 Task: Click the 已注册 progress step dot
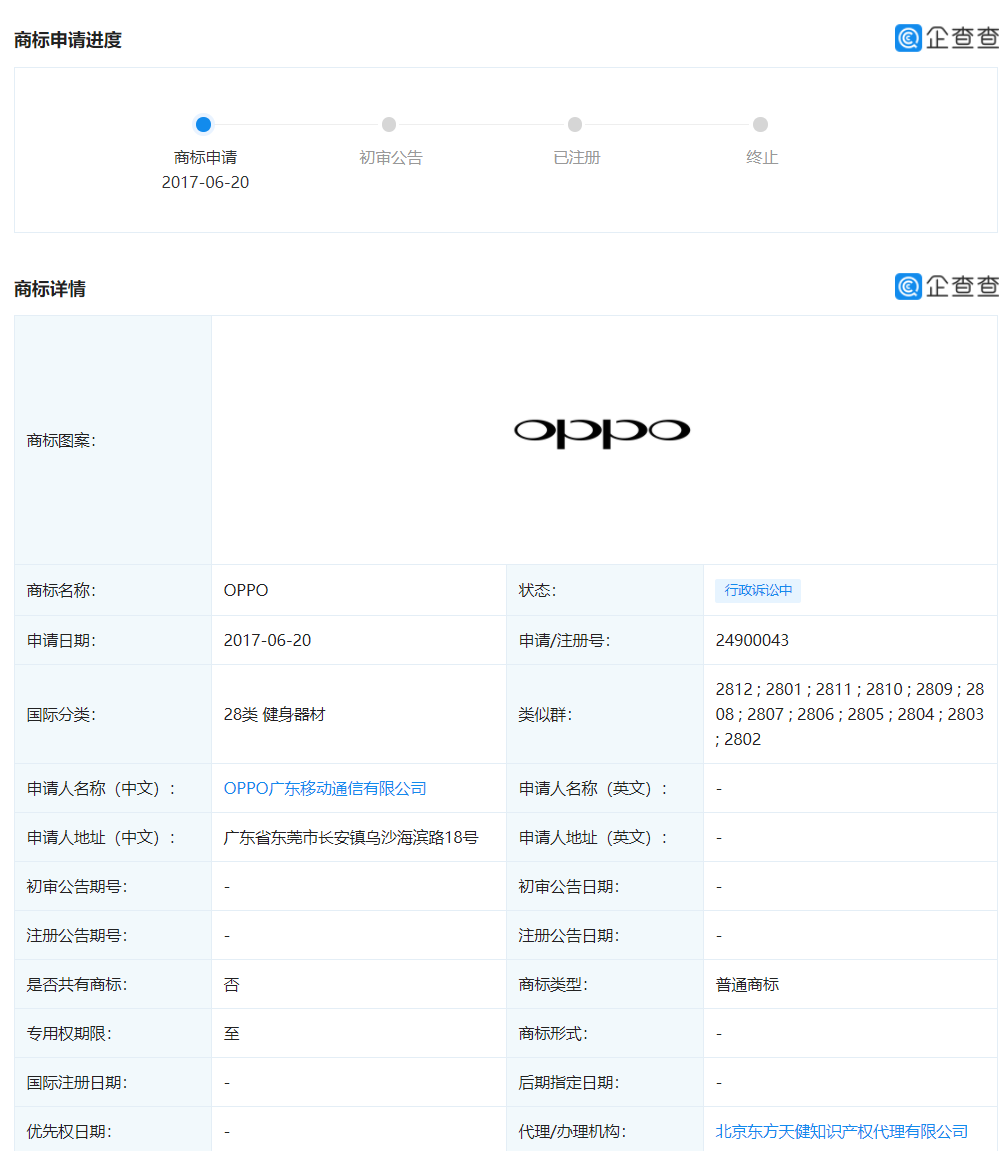pos(575,124)
